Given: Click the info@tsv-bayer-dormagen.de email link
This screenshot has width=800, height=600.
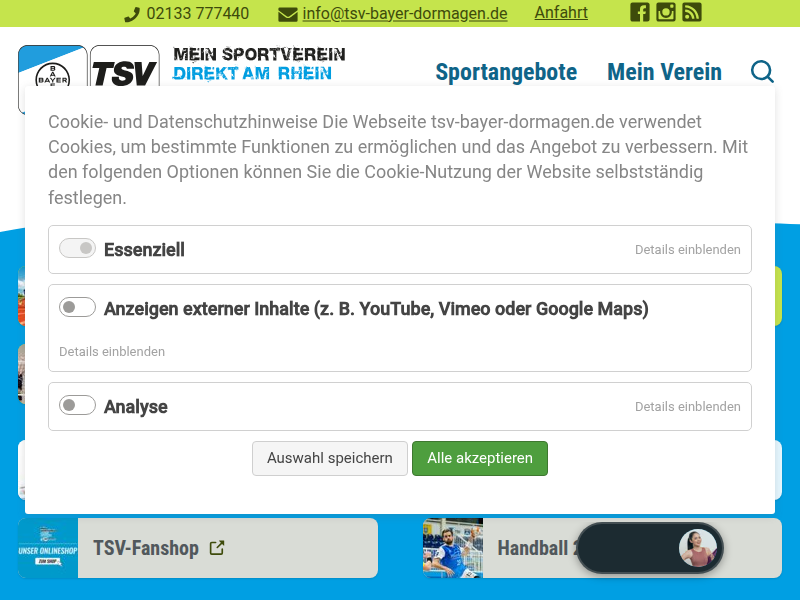Looking at the screenshot, I should [x=404, y=14].
